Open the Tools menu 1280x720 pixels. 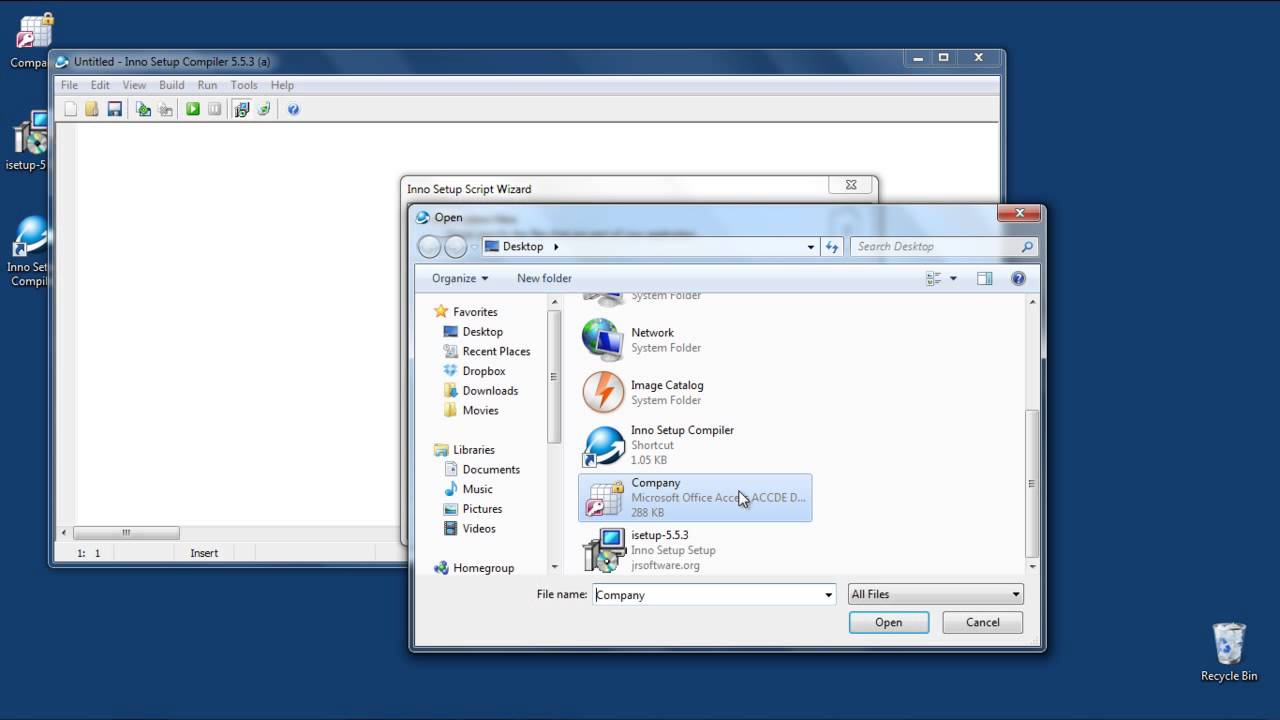[244, 85]
